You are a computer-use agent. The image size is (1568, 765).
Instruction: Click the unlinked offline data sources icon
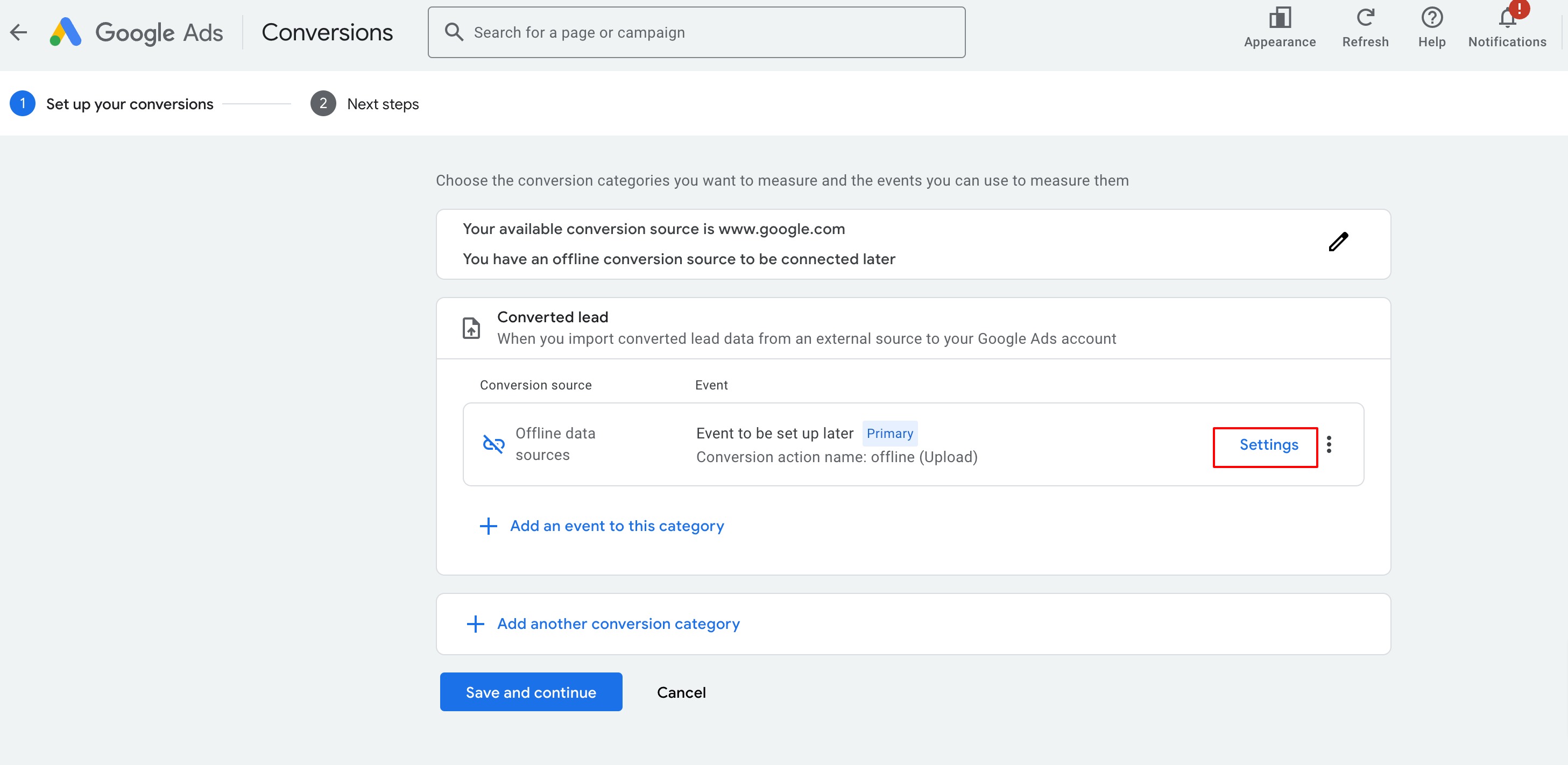pyautogui.click(x=493, y=444)
